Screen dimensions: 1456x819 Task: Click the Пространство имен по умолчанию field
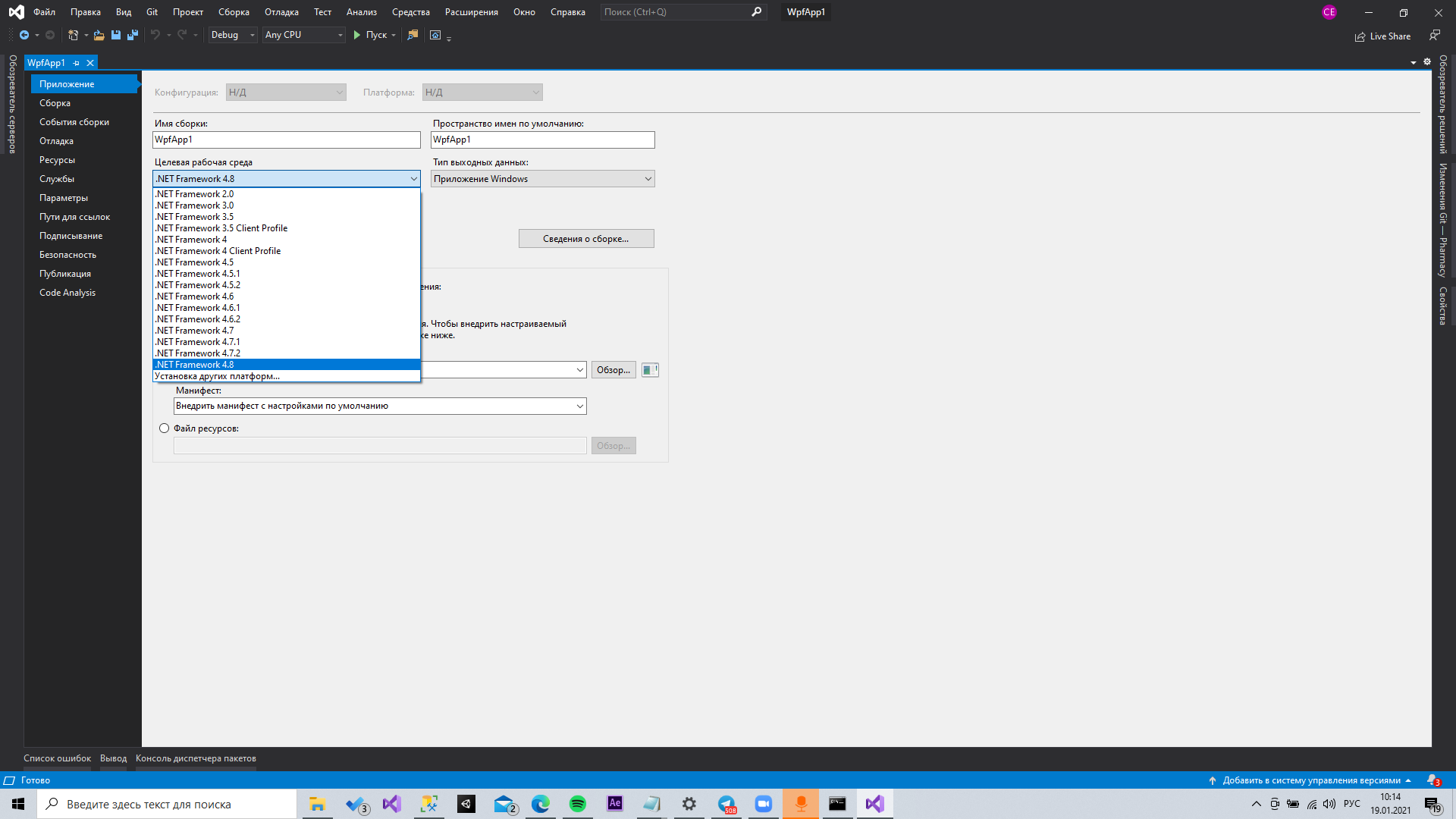(x=542, y=140)
